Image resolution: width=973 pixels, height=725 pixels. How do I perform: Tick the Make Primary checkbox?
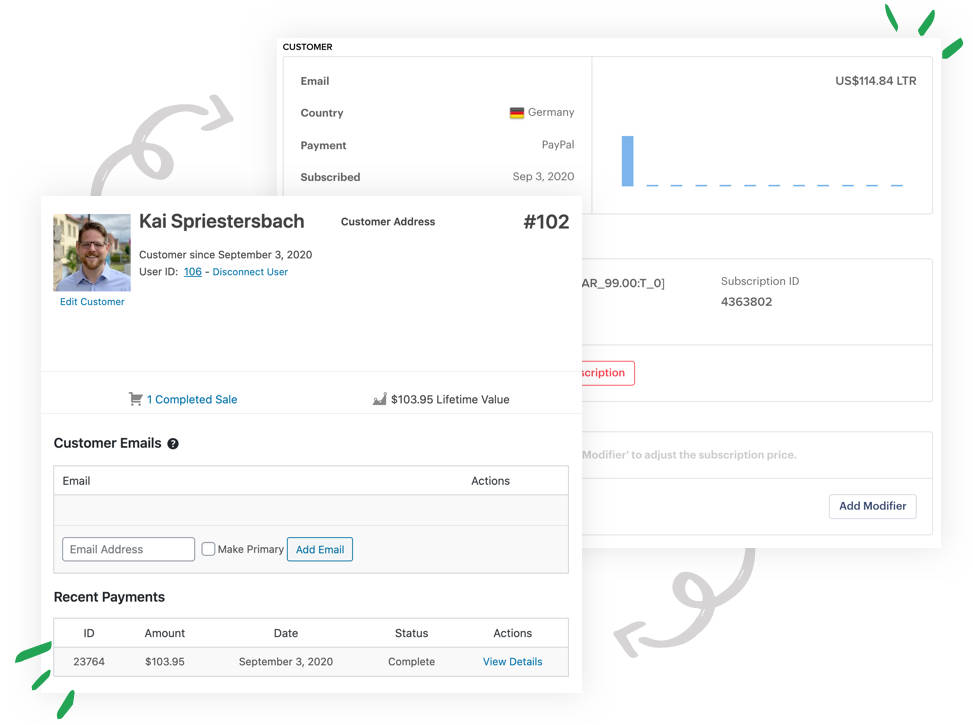[208, 549]
